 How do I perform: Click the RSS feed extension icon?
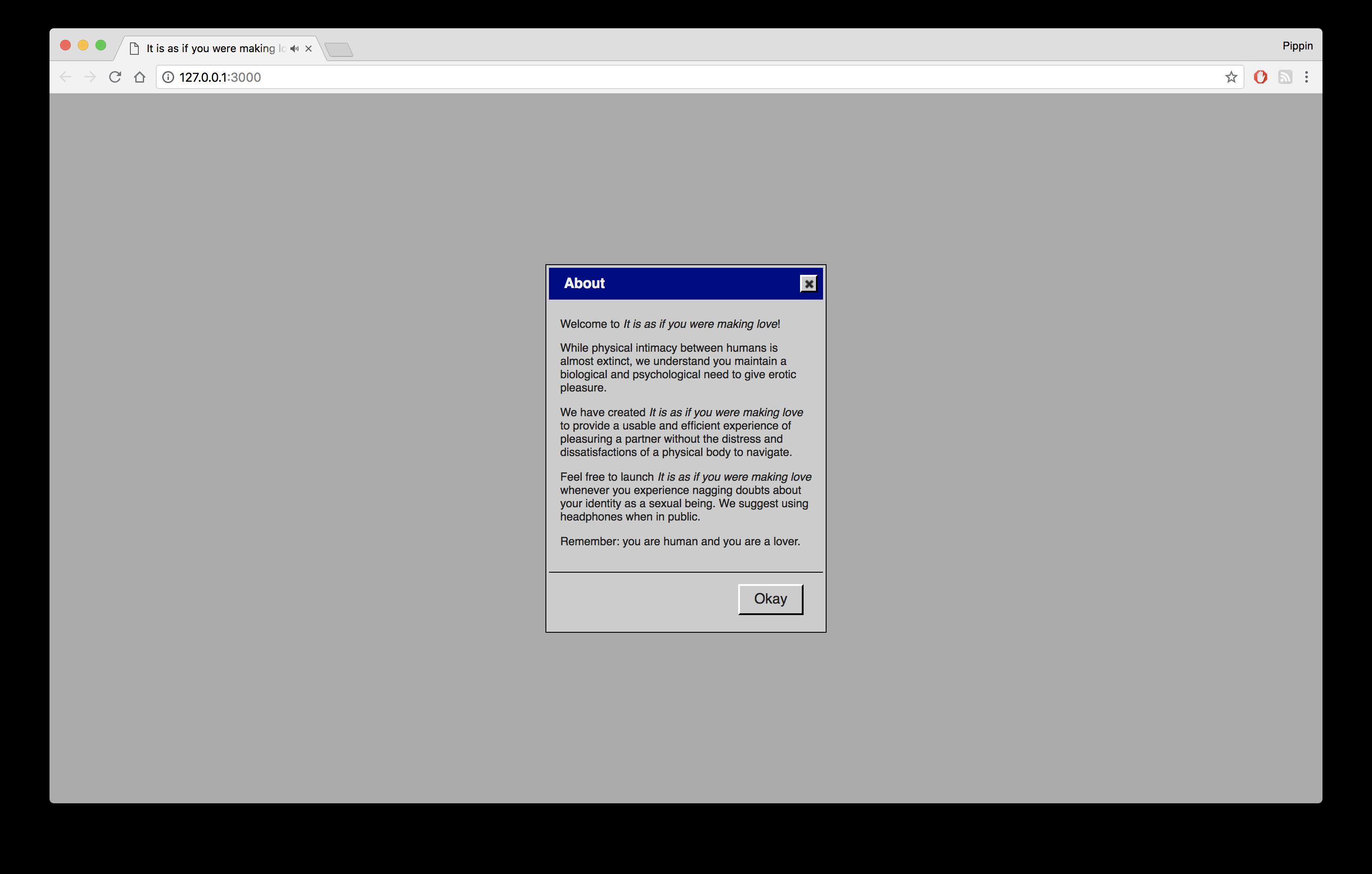pos(1285,77)
